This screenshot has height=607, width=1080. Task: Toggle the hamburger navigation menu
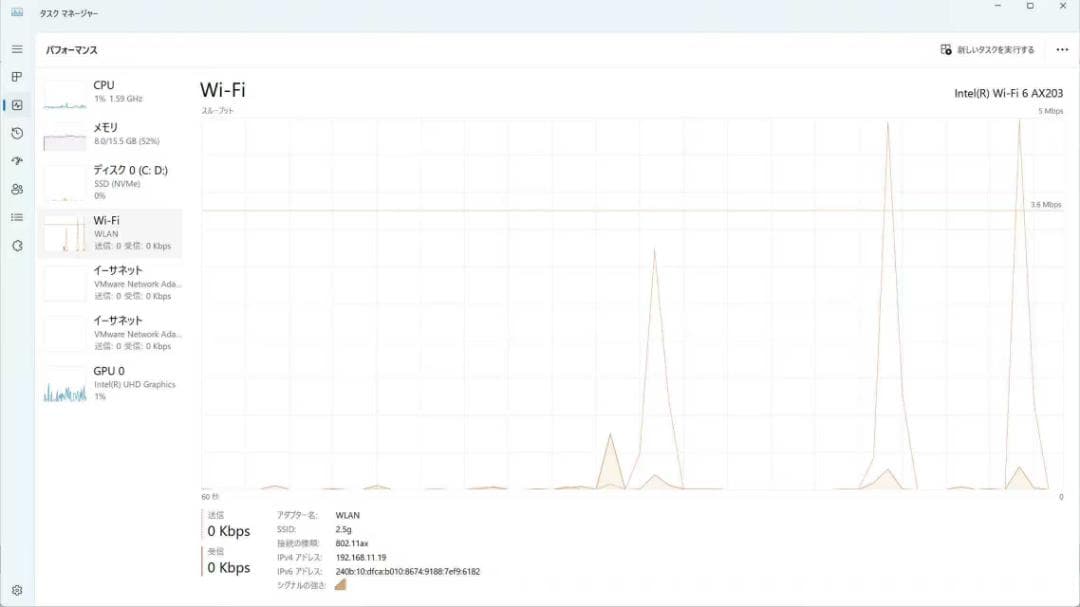pyautogui.click(x=17, y=49)
